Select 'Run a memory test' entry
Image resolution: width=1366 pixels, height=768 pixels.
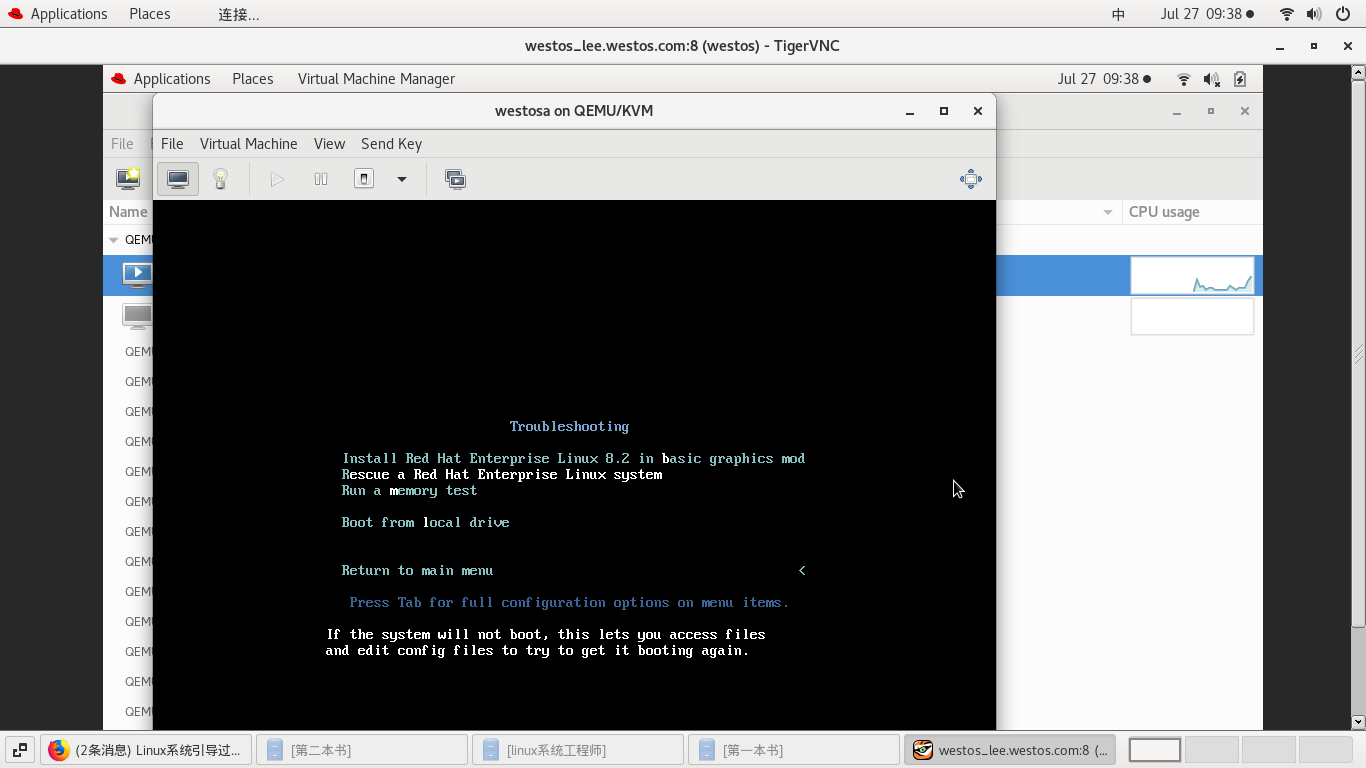pos(409,490)
